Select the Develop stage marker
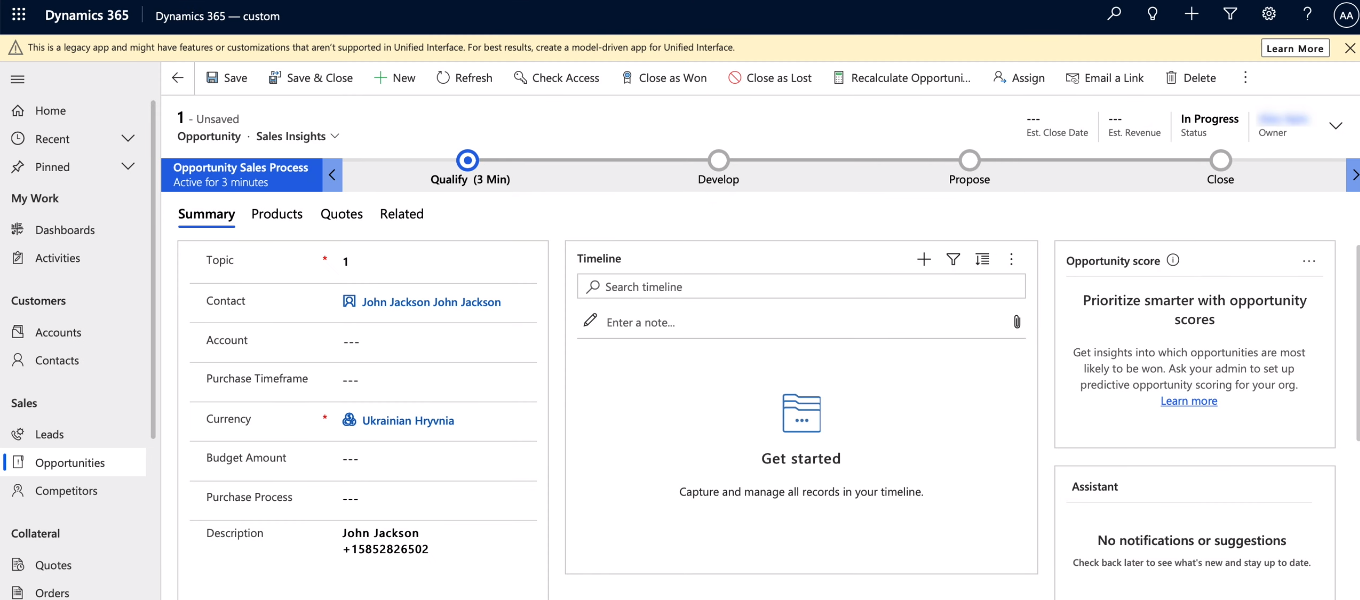 coord(718,160)
